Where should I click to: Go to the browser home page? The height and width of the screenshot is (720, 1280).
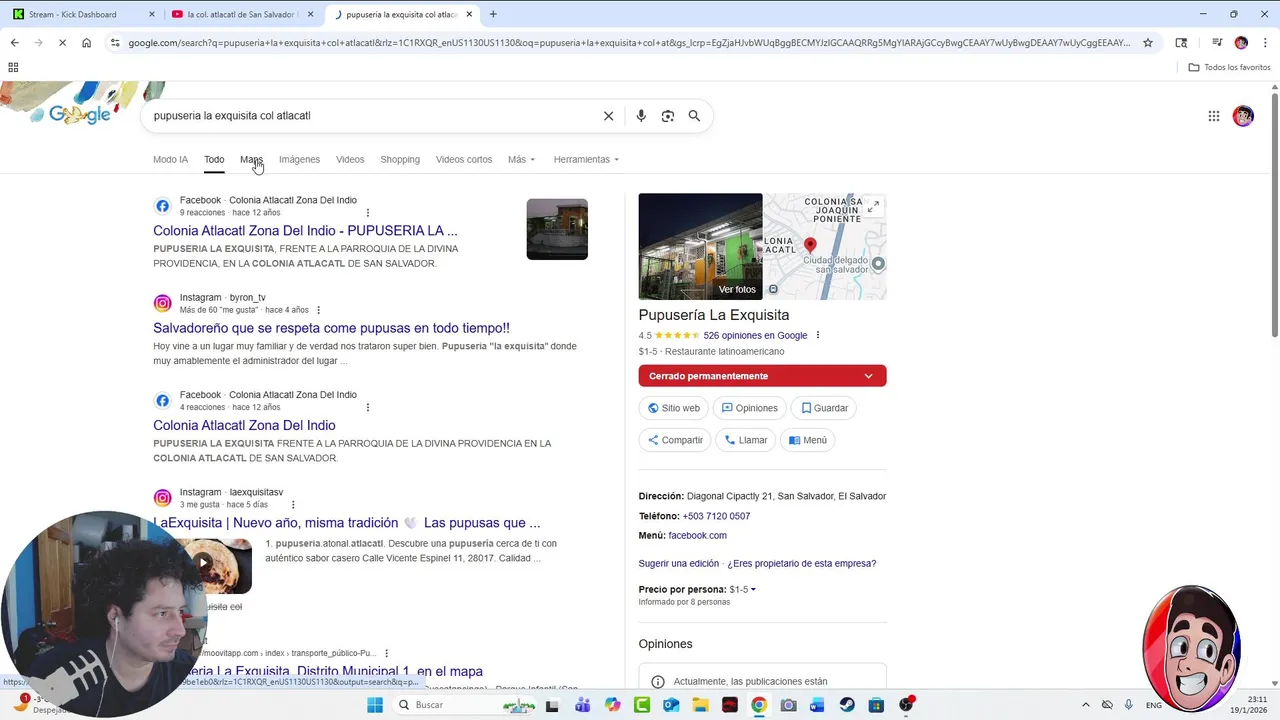click(87, 43)
